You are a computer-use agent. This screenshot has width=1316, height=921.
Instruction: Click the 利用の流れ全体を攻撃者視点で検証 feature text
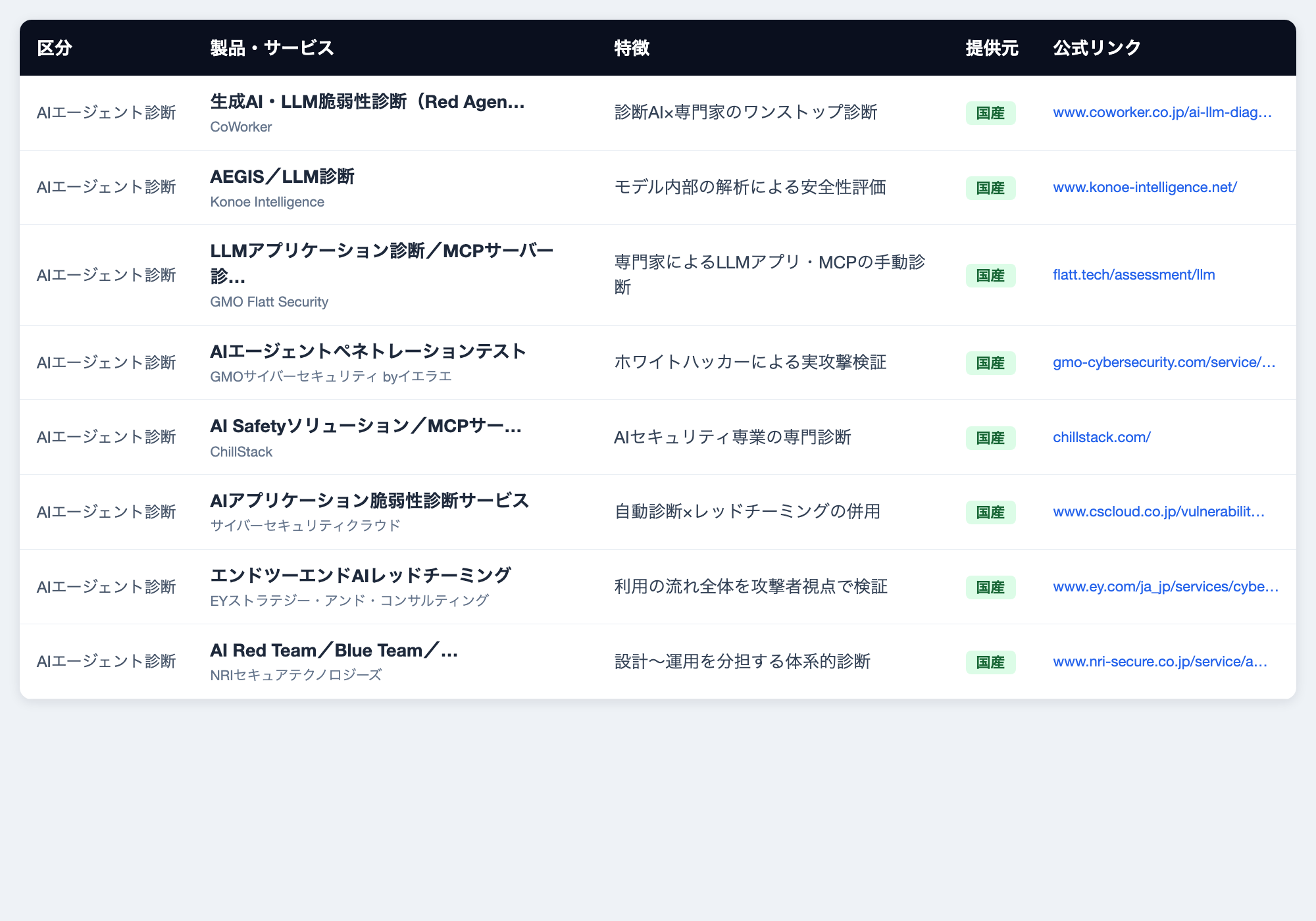tap(751, 587)
